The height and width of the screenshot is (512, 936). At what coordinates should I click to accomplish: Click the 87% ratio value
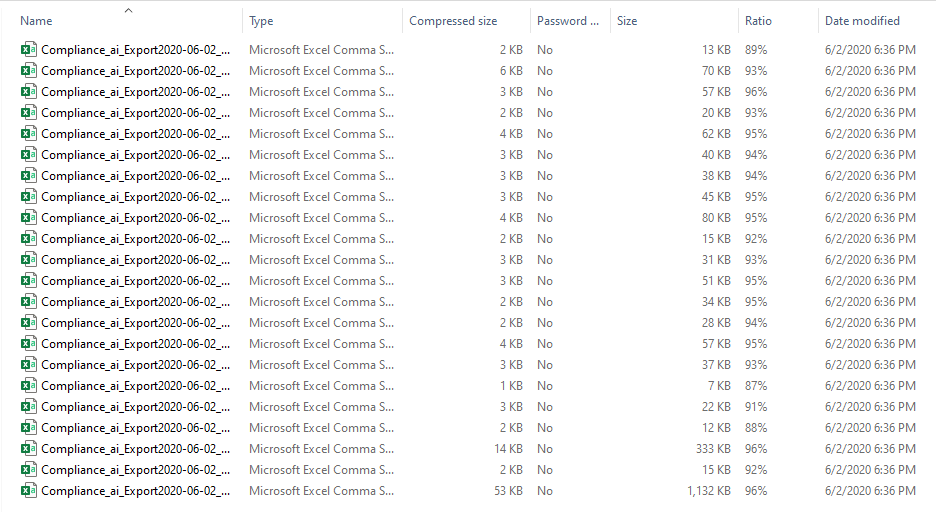pos(756,385)
